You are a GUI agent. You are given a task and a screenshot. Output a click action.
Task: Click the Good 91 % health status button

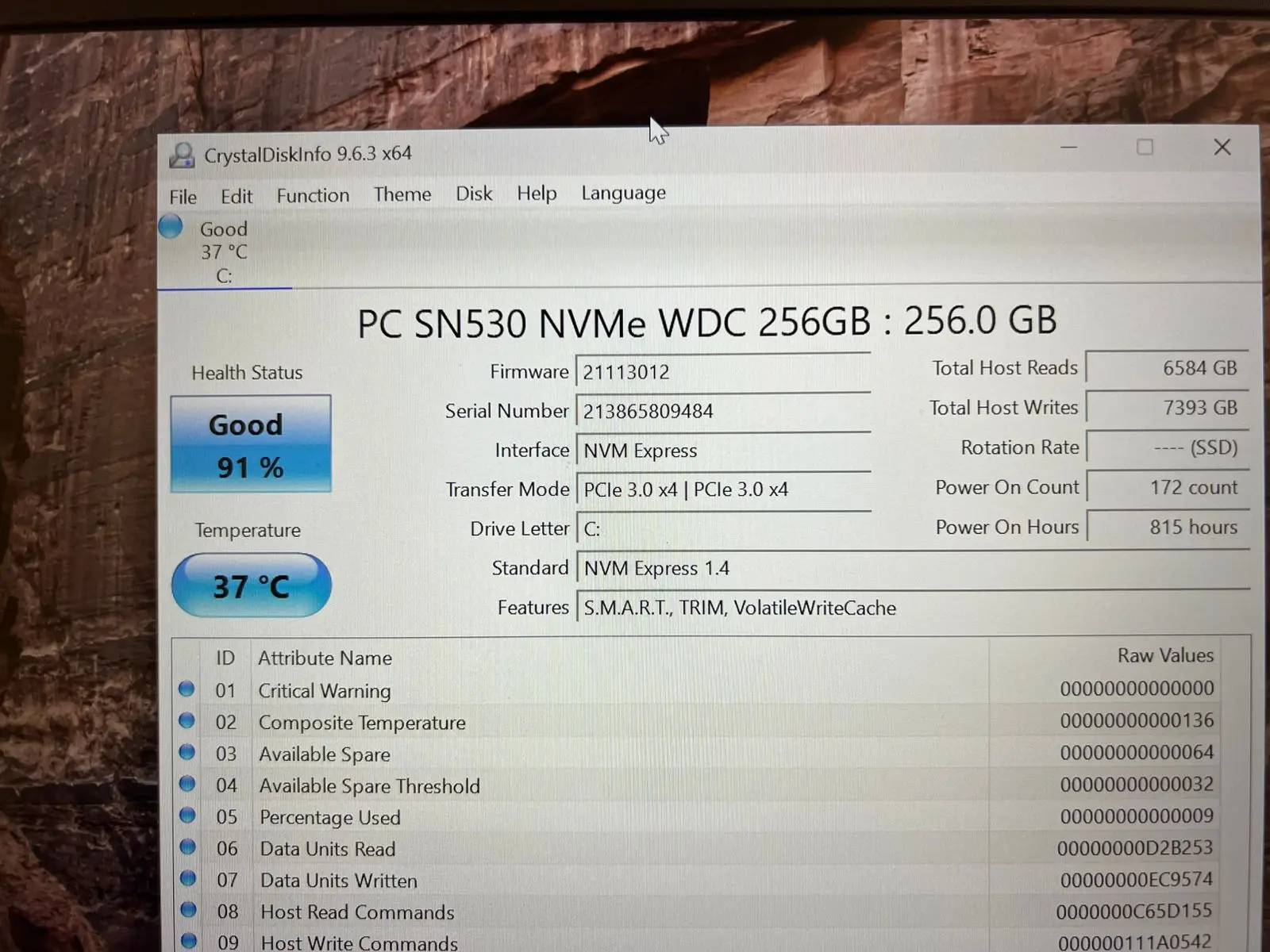251,444
